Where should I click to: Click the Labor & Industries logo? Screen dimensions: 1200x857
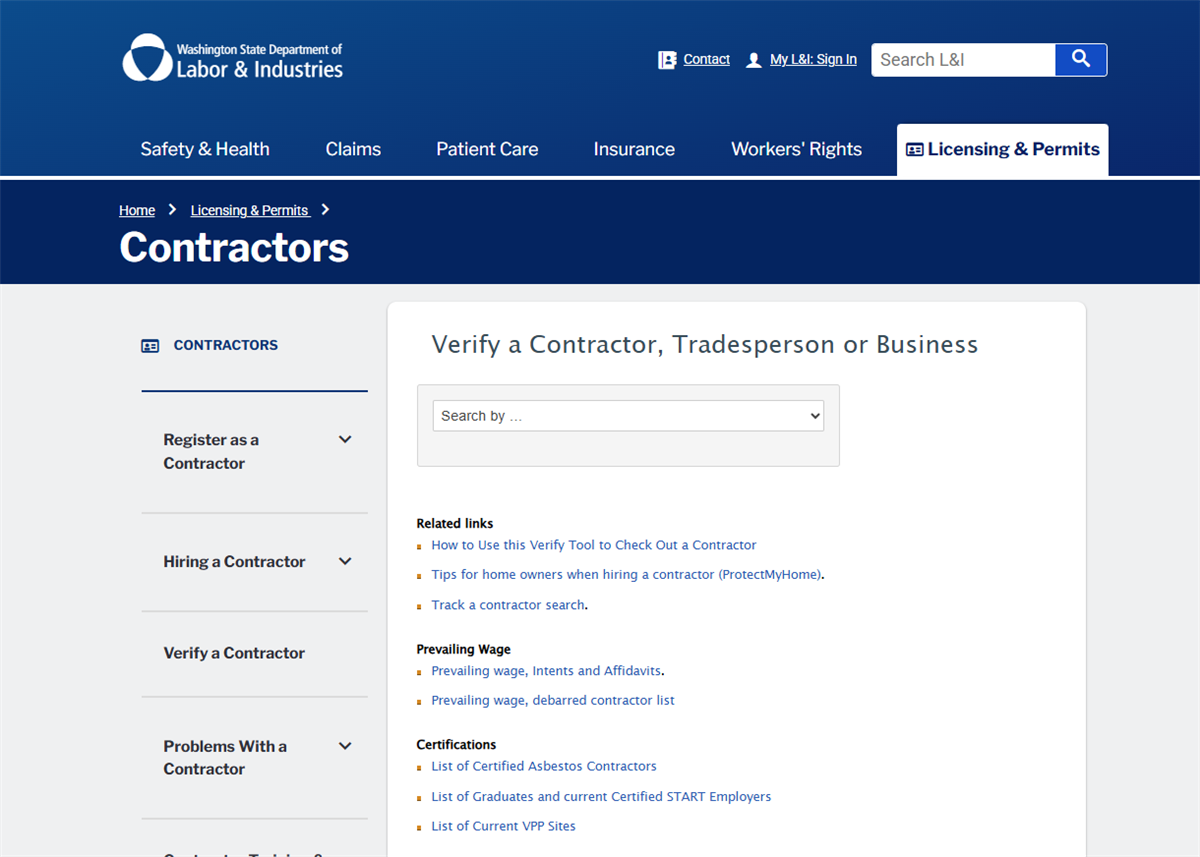232,57
